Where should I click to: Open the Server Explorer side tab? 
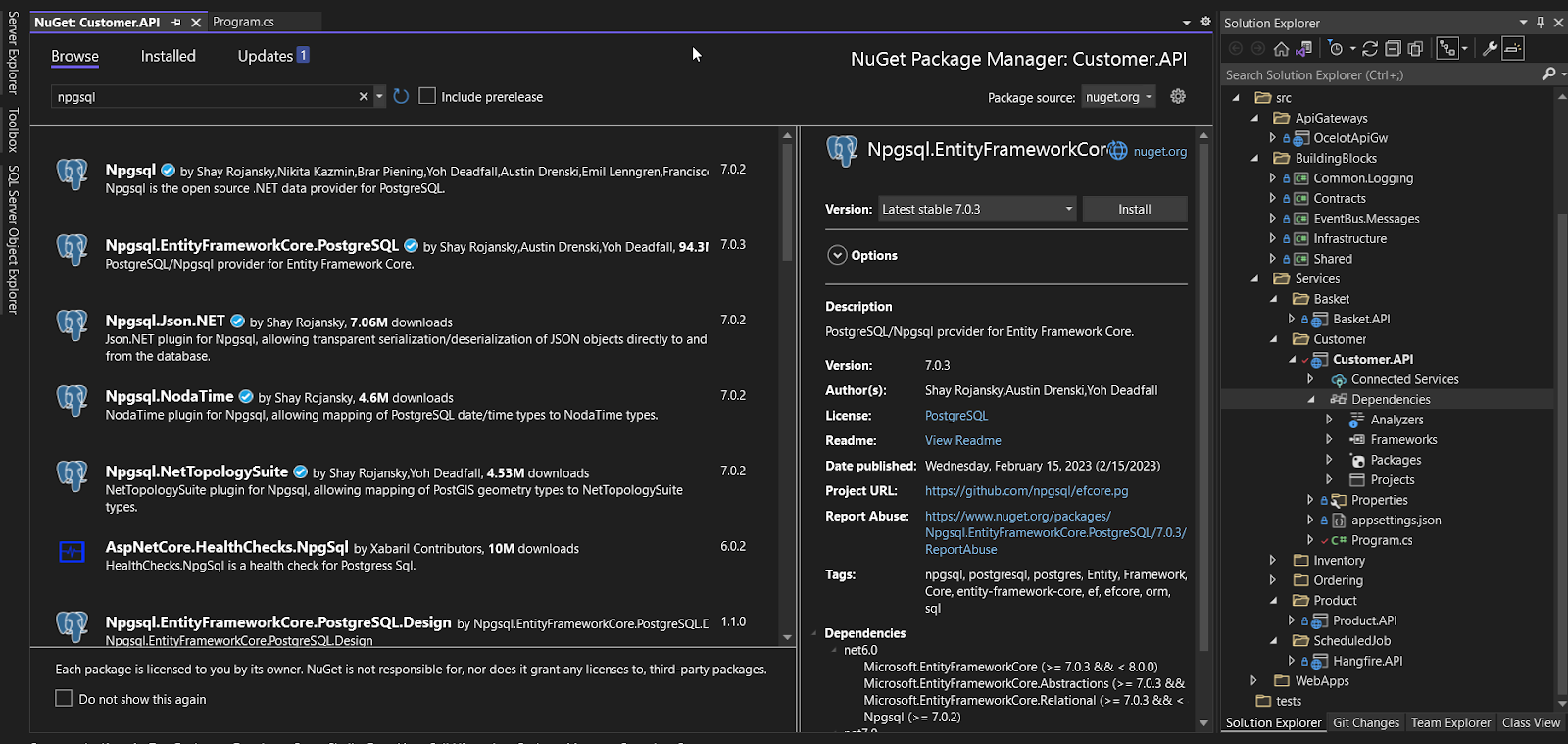tap(13, 53)
